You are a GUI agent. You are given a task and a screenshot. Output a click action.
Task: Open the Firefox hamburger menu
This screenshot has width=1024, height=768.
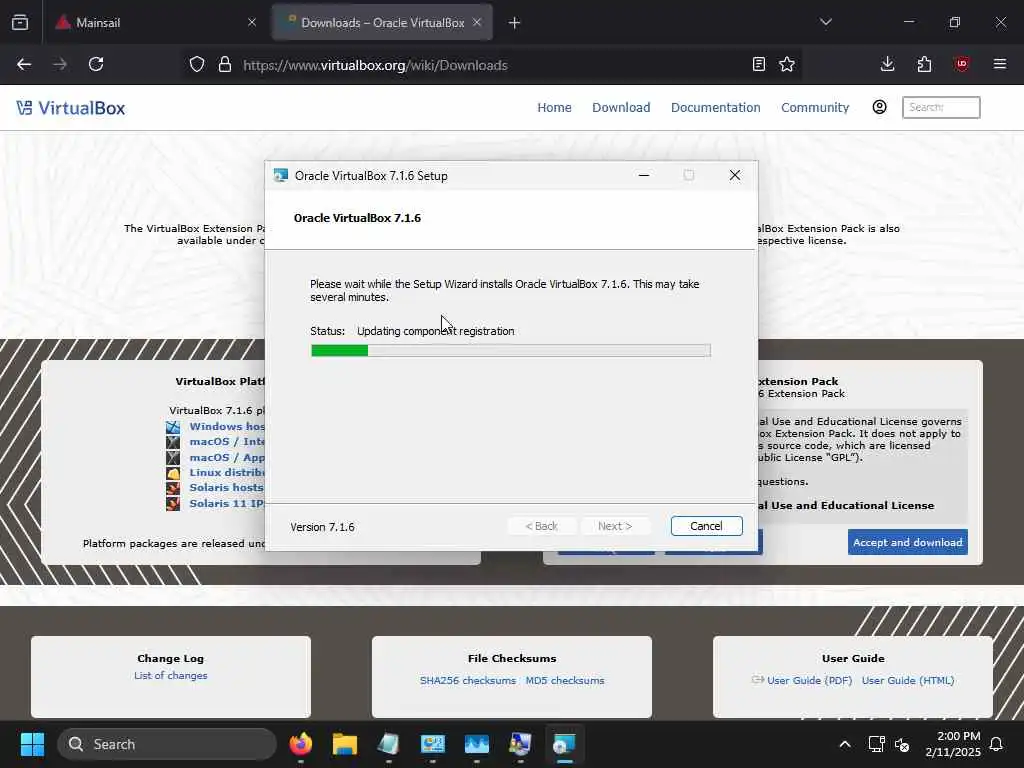[999, 64]
